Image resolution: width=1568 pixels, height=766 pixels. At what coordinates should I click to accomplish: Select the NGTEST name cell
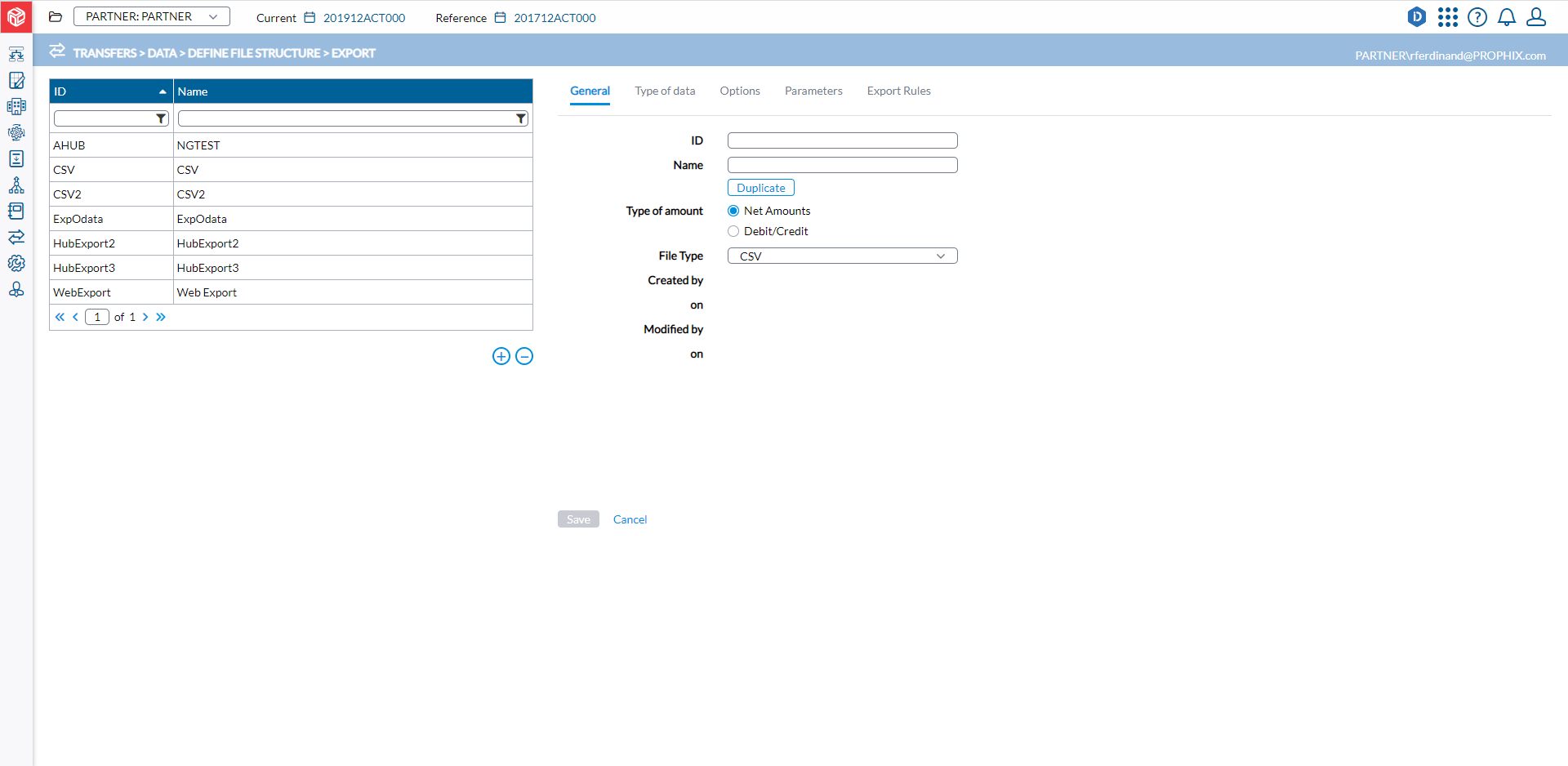point(353,145)
